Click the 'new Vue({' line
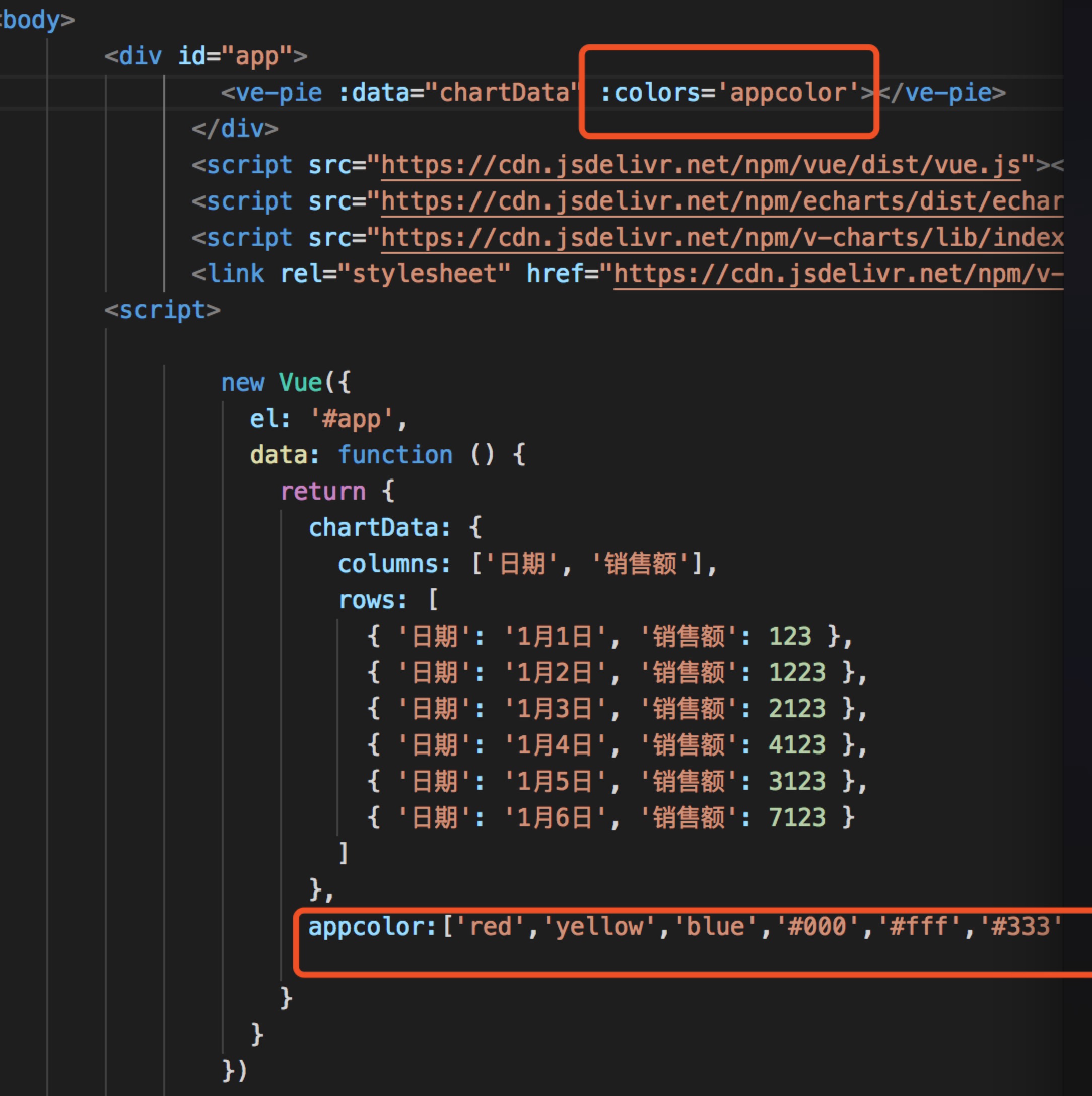 286,383
